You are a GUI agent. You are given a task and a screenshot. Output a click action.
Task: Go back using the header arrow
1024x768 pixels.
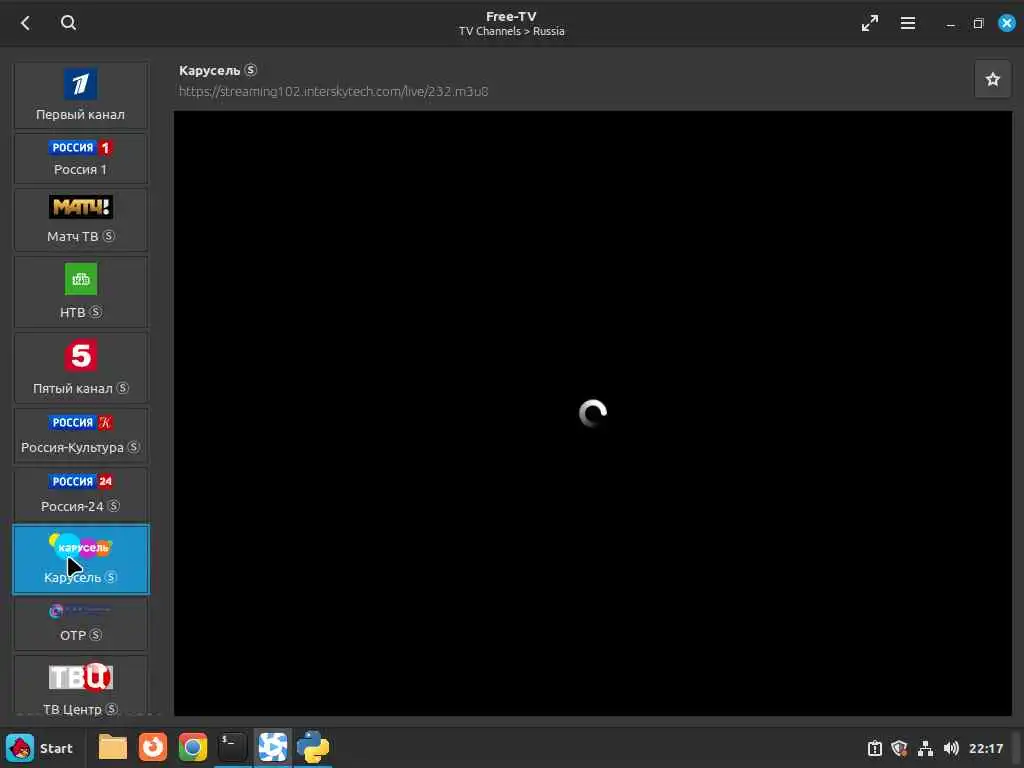tap(25, 23)
